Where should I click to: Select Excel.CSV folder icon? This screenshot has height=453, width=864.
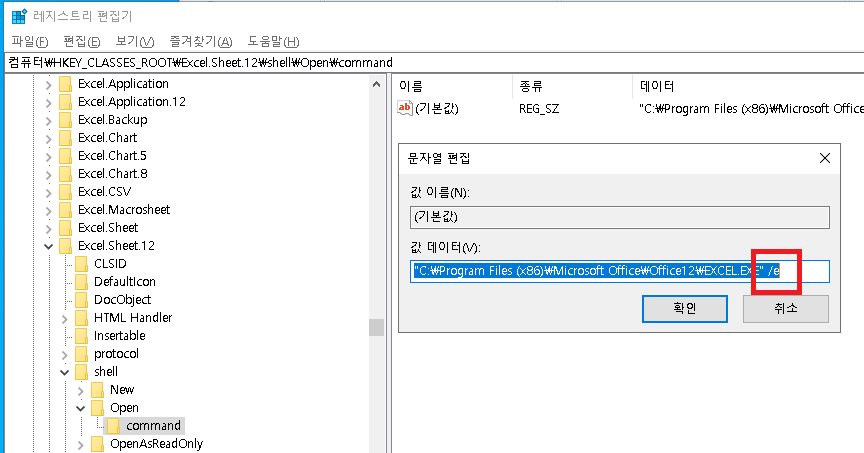coord(65,192)
